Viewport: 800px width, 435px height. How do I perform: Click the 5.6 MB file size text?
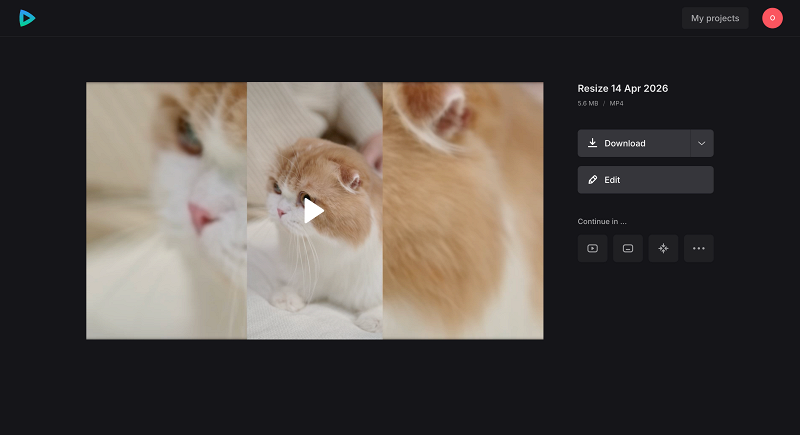coord(588,104)
